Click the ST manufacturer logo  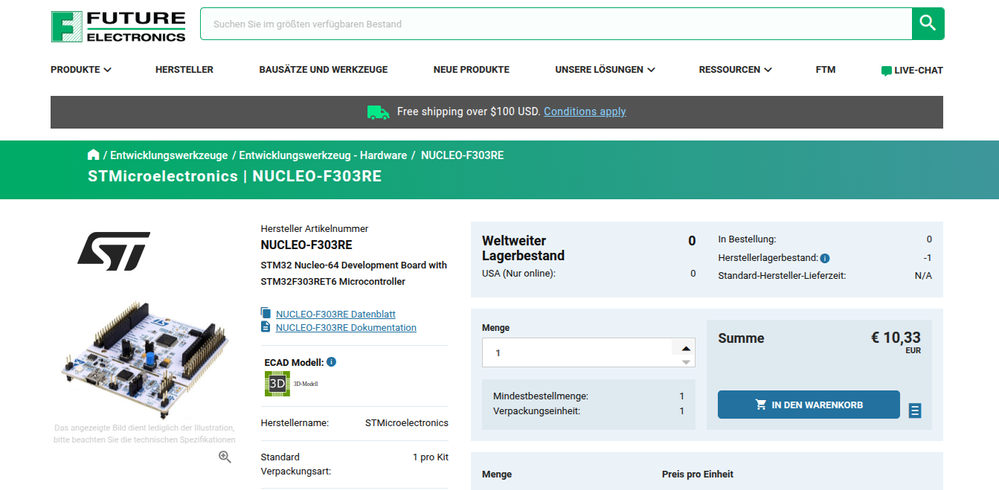pyautogui.click(x=113, y=250)
